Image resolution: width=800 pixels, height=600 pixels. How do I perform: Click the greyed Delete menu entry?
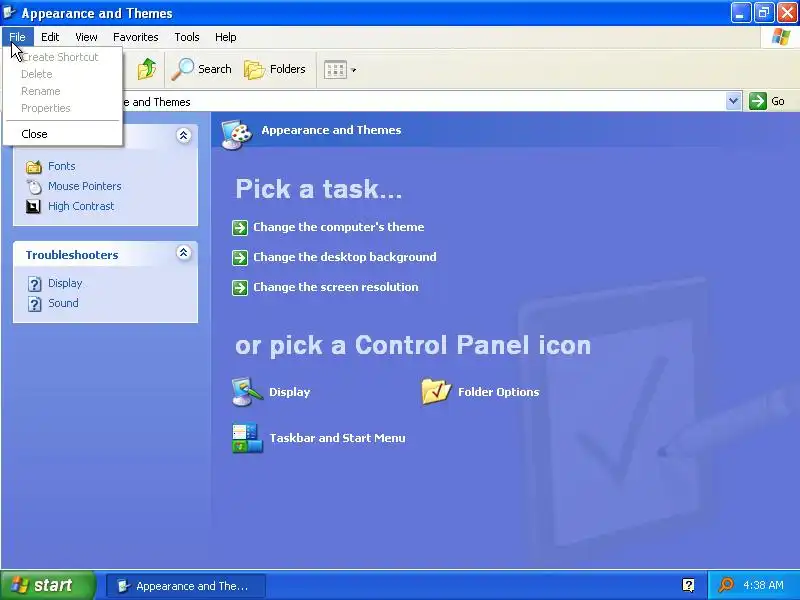coord(63,74)
